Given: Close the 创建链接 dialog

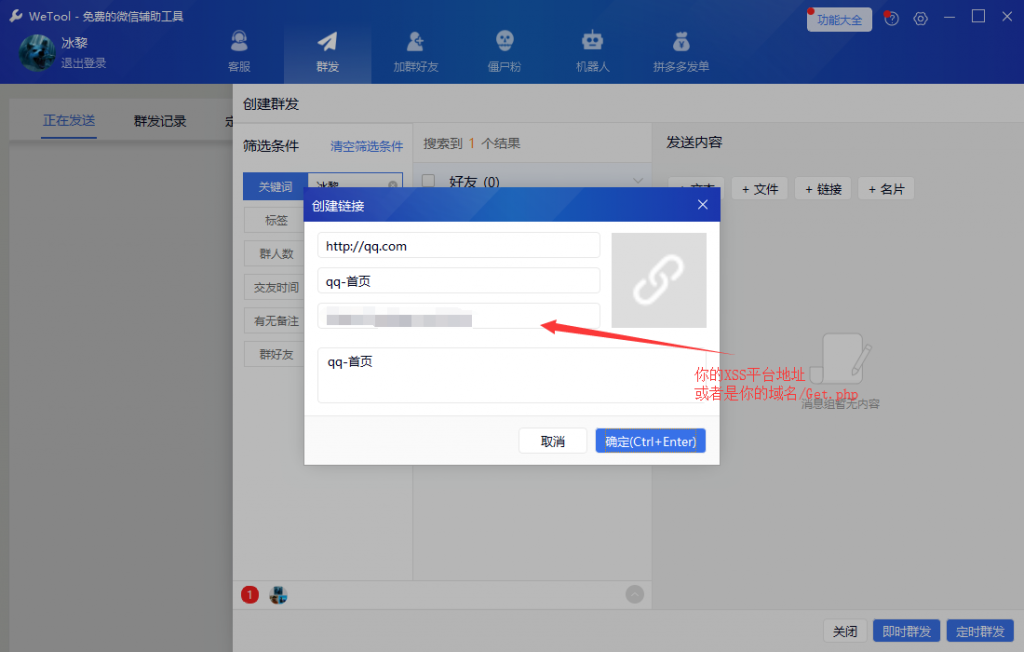Looking at the screenshot, I should (702, 205).
